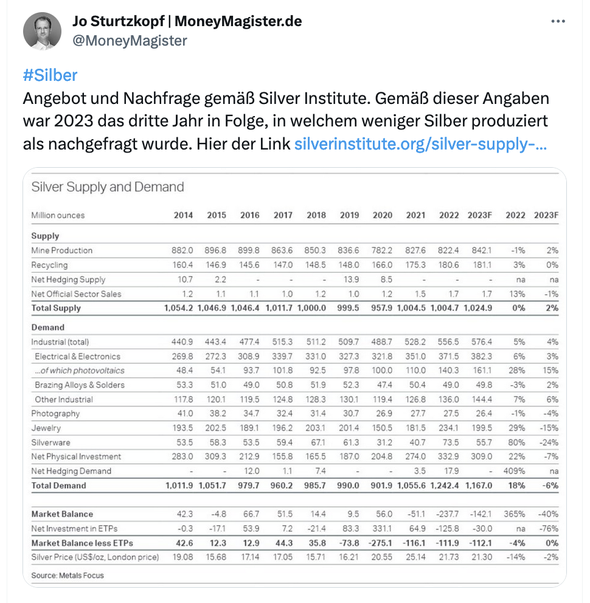Image resolution: width=590 pixels, height=603 pixels.
Task: Click the Source: Metals Focus caption
Action: coord(67,575)
